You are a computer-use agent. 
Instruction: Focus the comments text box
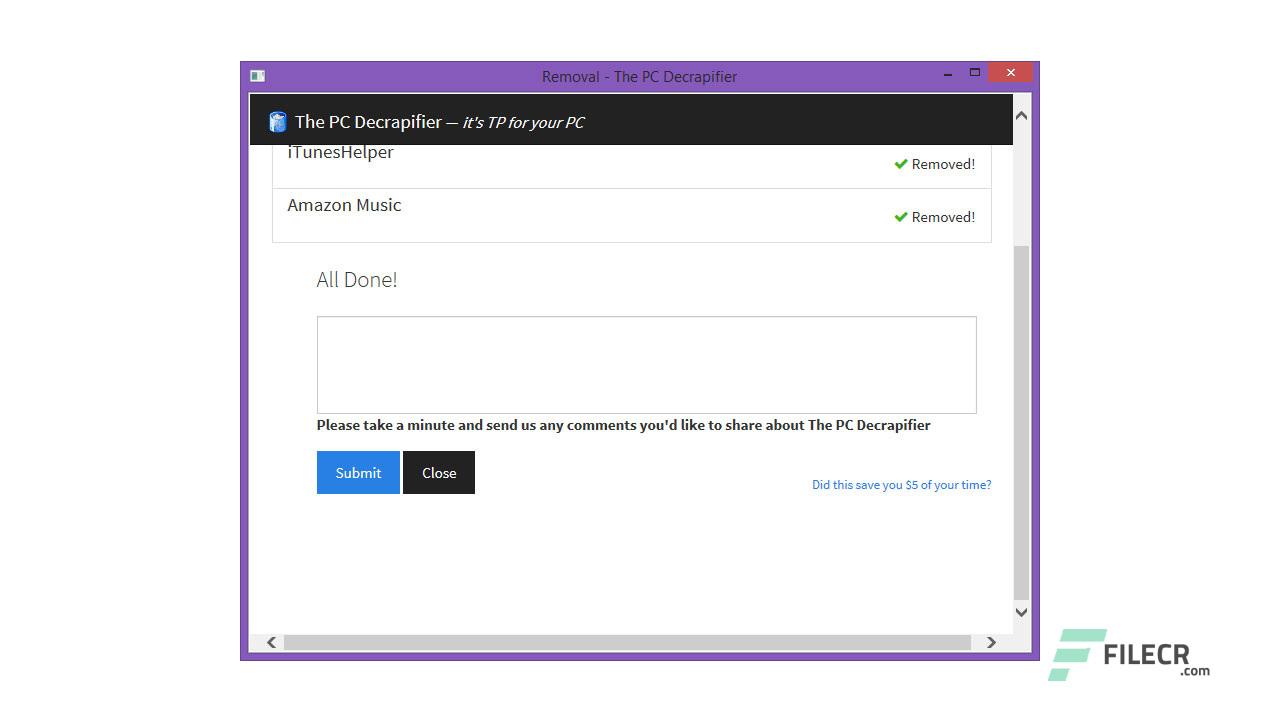647,365
